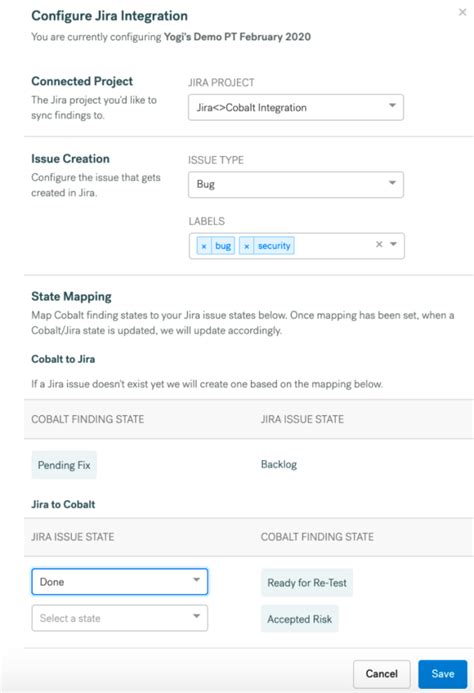Expand the Labels dropdown arrow
The height and width of the screenshot is (693, 474).
coord(393,244)
